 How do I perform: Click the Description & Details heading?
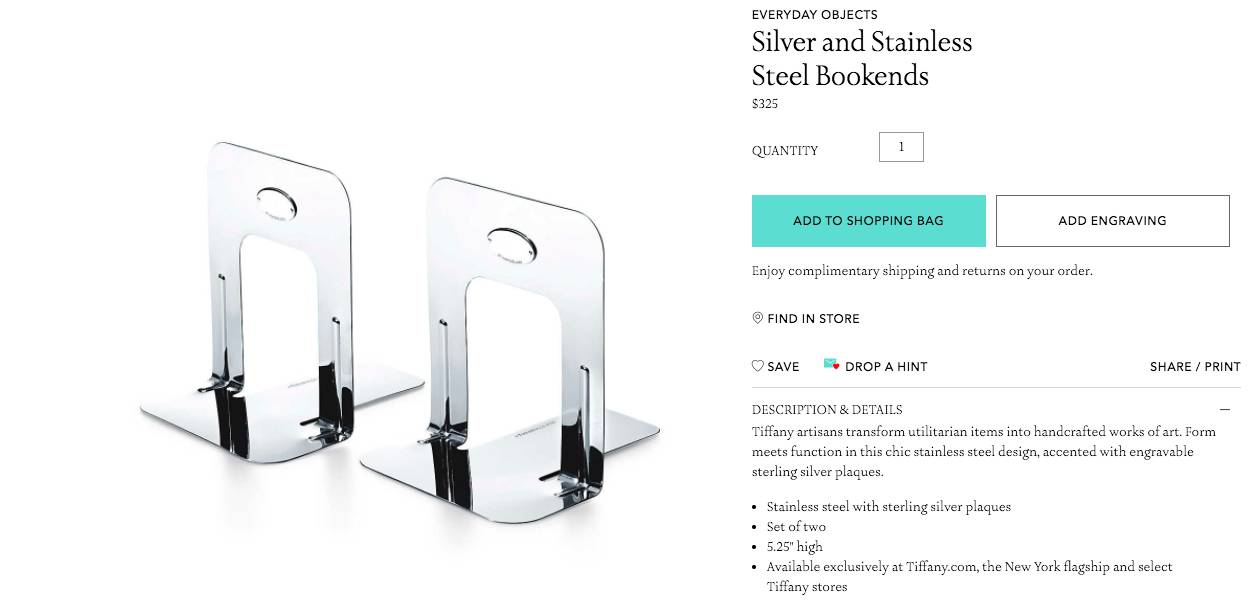(827, 410)
